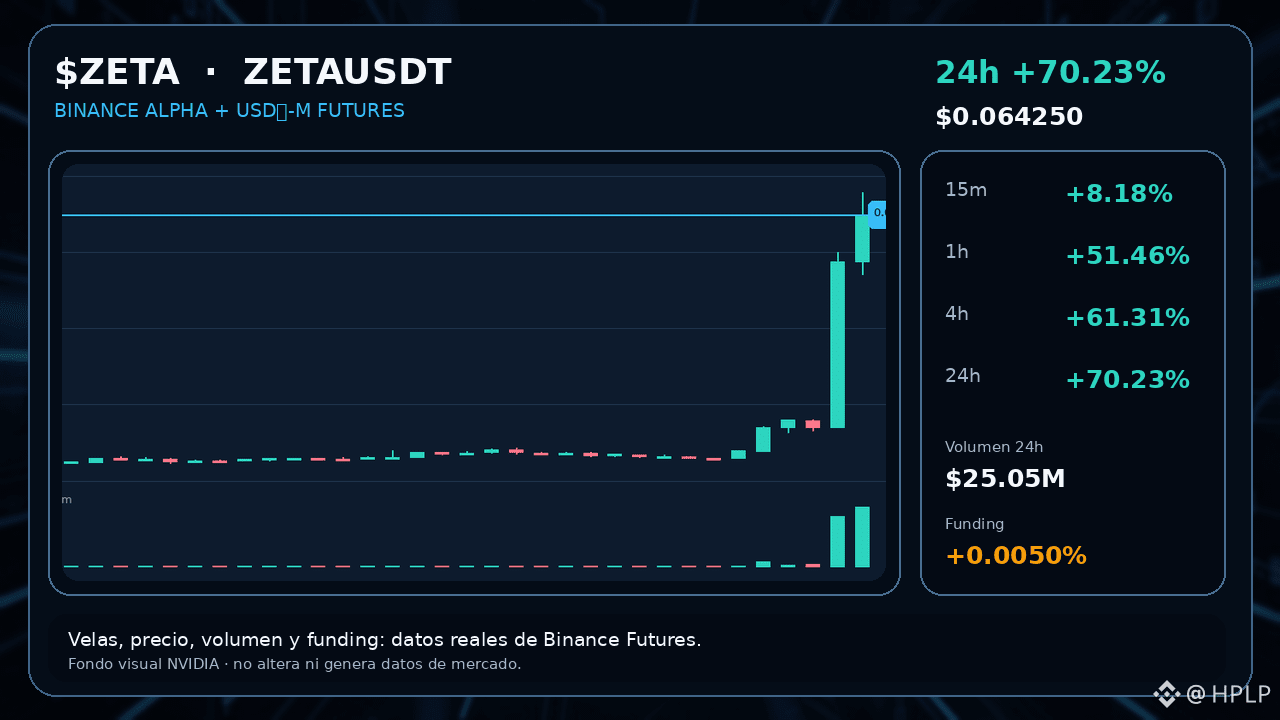Click the Volumen 24h $25.05M value
The image size is (1280, 720).
(1005, 479)
